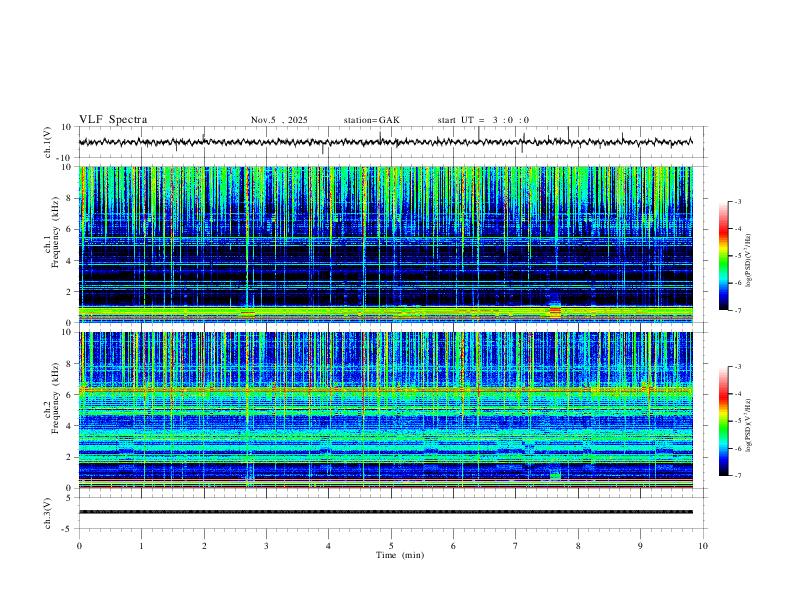Click the 'ch.3(V)' axis label
792x612 pixels.
(x=48, y=513)
